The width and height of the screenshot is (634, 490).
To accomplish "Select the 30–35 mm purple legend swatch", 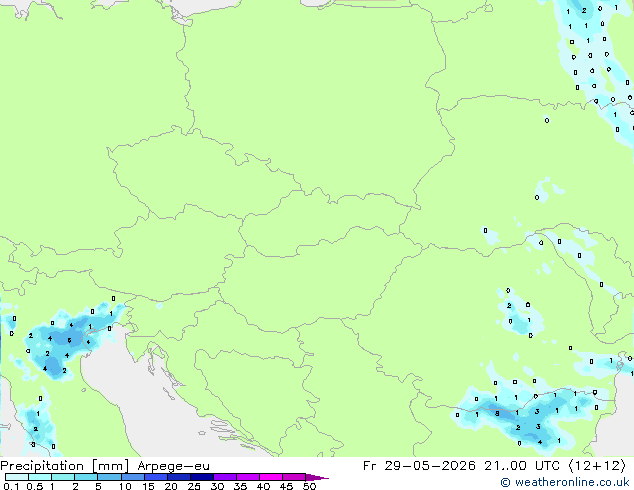I will (225, 477).
